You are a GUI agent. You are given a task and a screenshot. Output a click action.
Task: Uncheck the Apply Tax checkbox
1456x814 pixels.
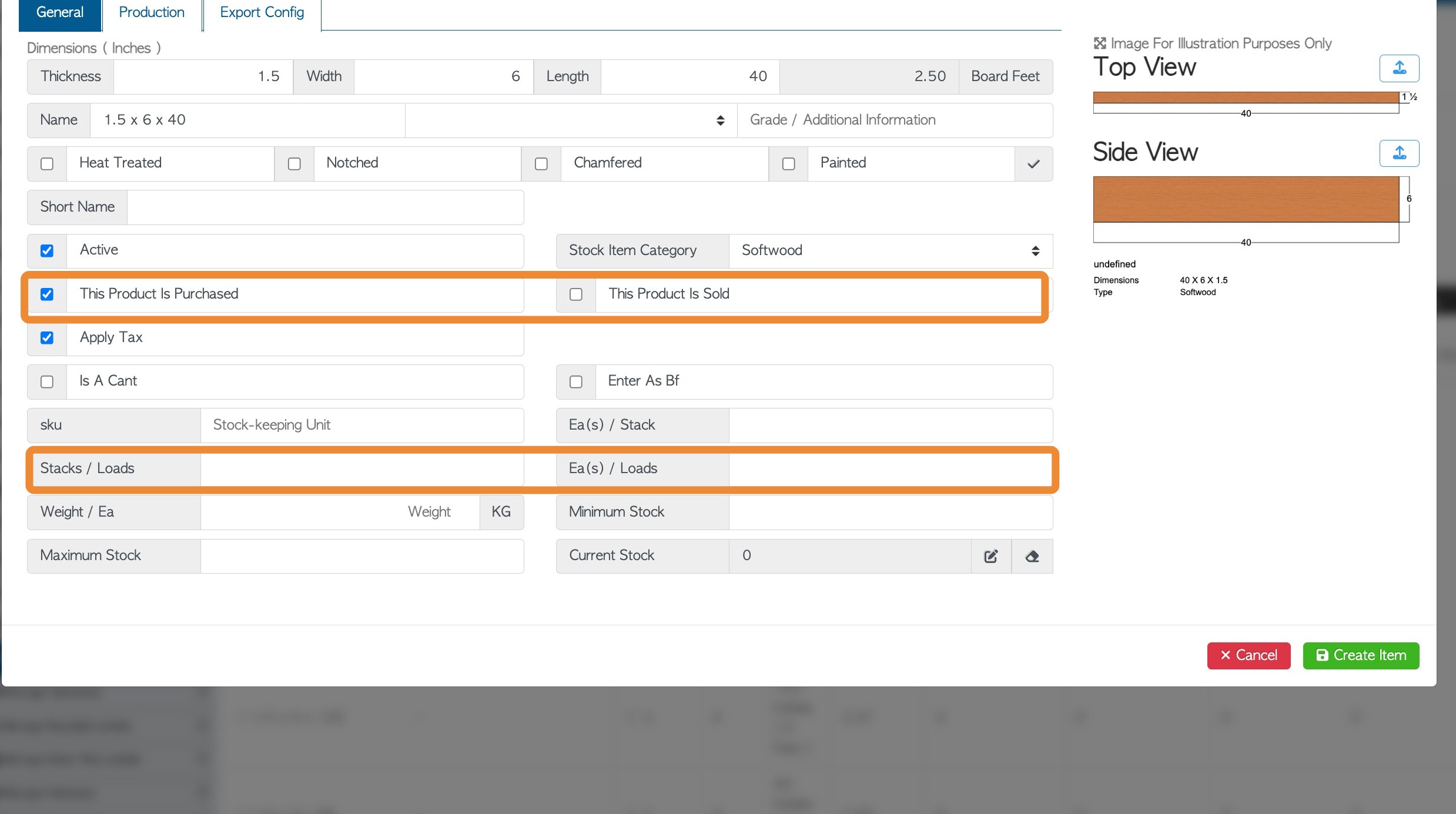click(x=47, y=338)
